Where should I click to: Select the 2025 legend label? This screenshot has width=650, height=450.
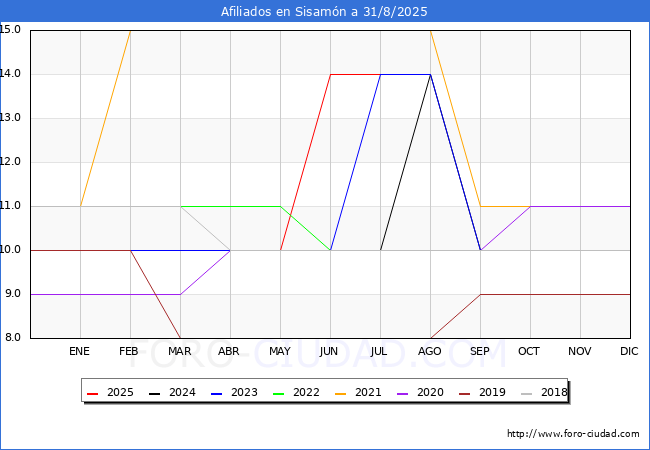pyautogui.click(x=120, y=392)
